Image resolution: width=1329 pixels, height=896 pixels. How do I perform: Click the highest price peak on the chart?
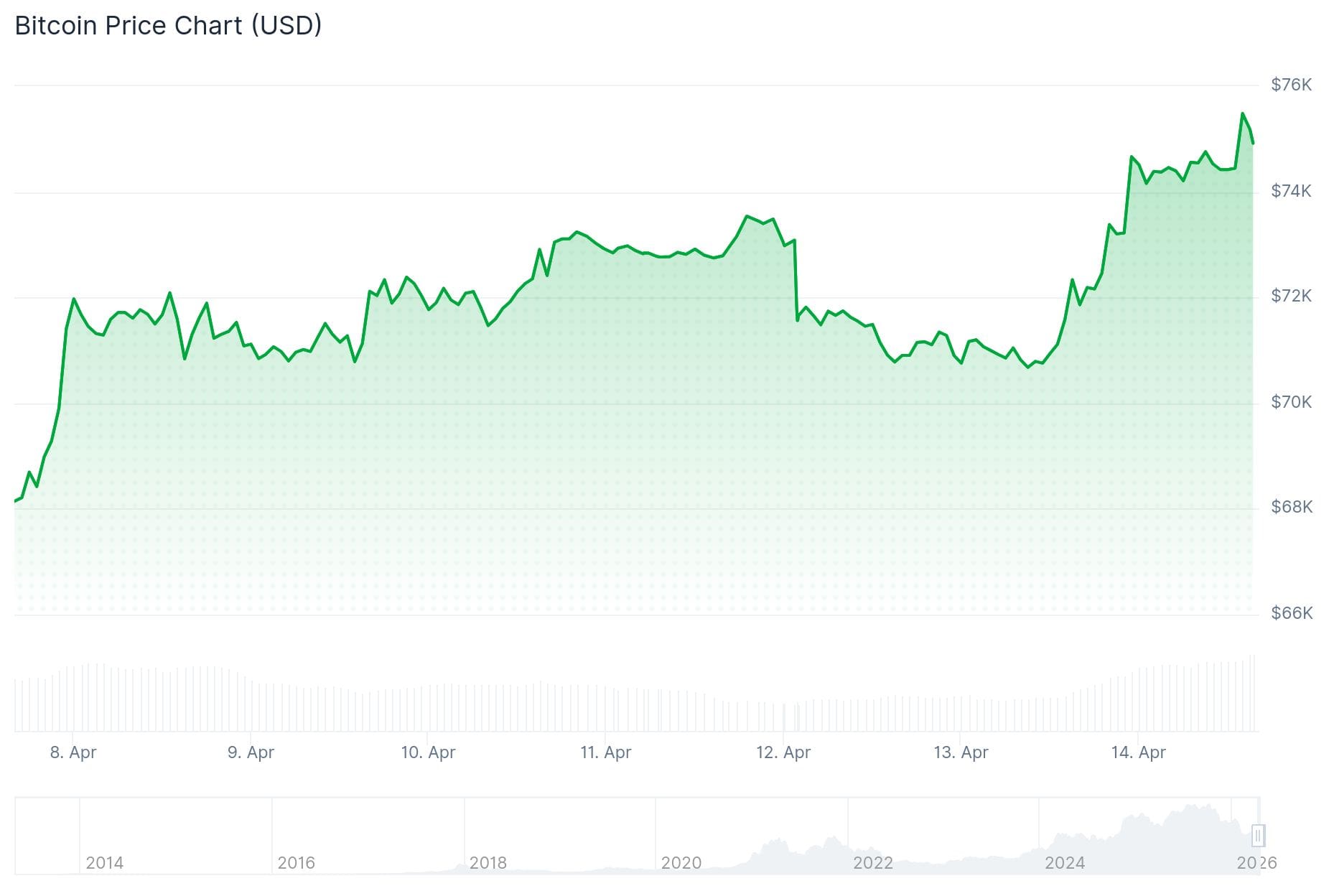click(x=1242, y=113)
